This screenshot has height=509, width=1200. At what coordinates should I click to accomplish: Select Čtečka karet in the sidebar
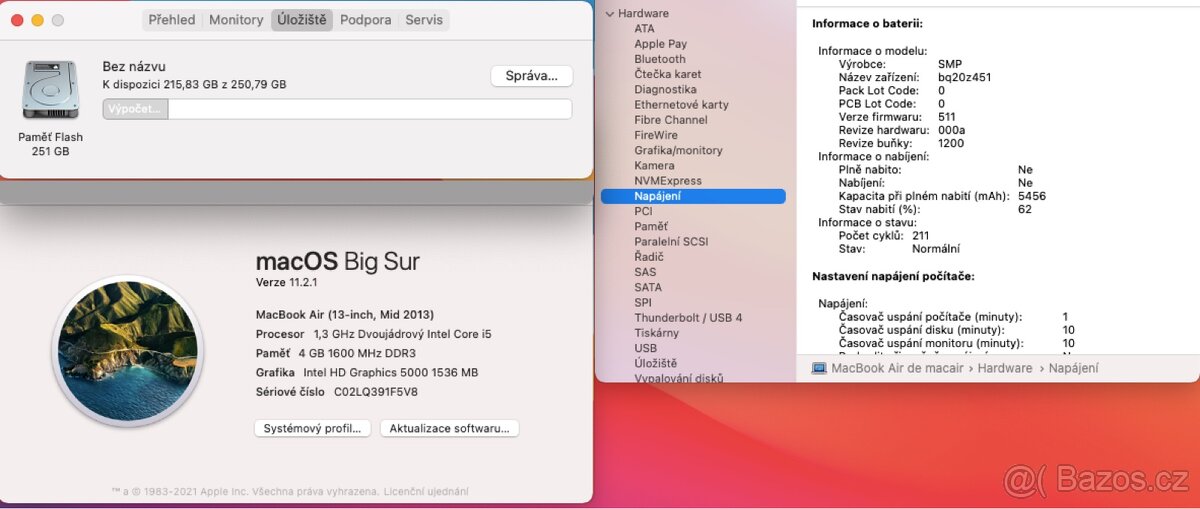667,74
